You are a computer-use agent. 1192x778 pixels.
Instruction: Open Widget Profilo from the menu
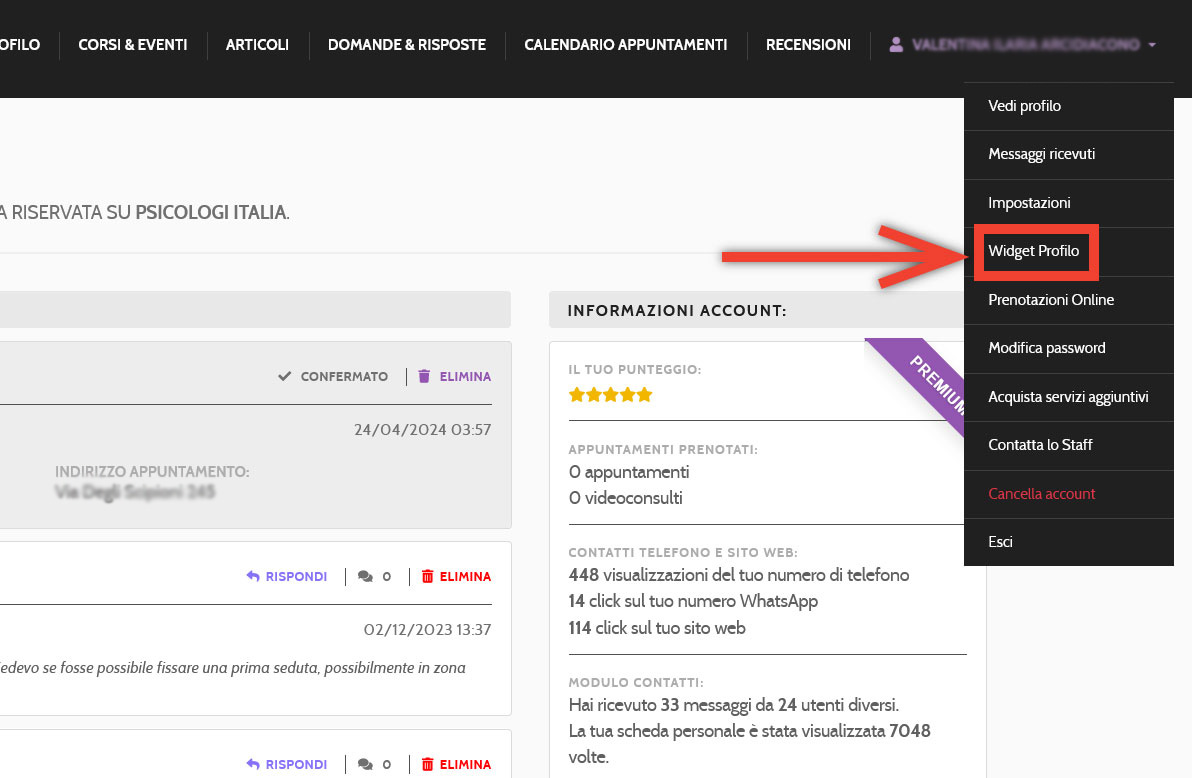(x=1034, y=251)
